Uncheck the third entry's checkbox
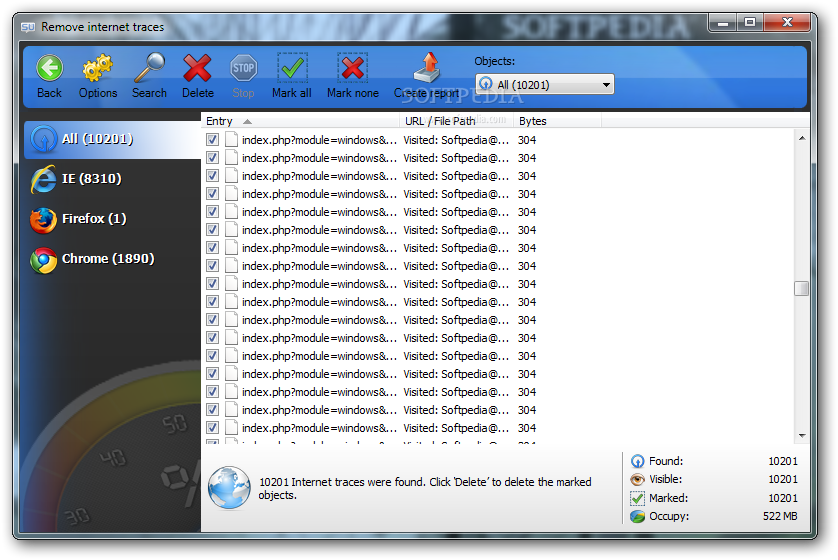This screenshot has width=838, height=560. pos(212,176)
